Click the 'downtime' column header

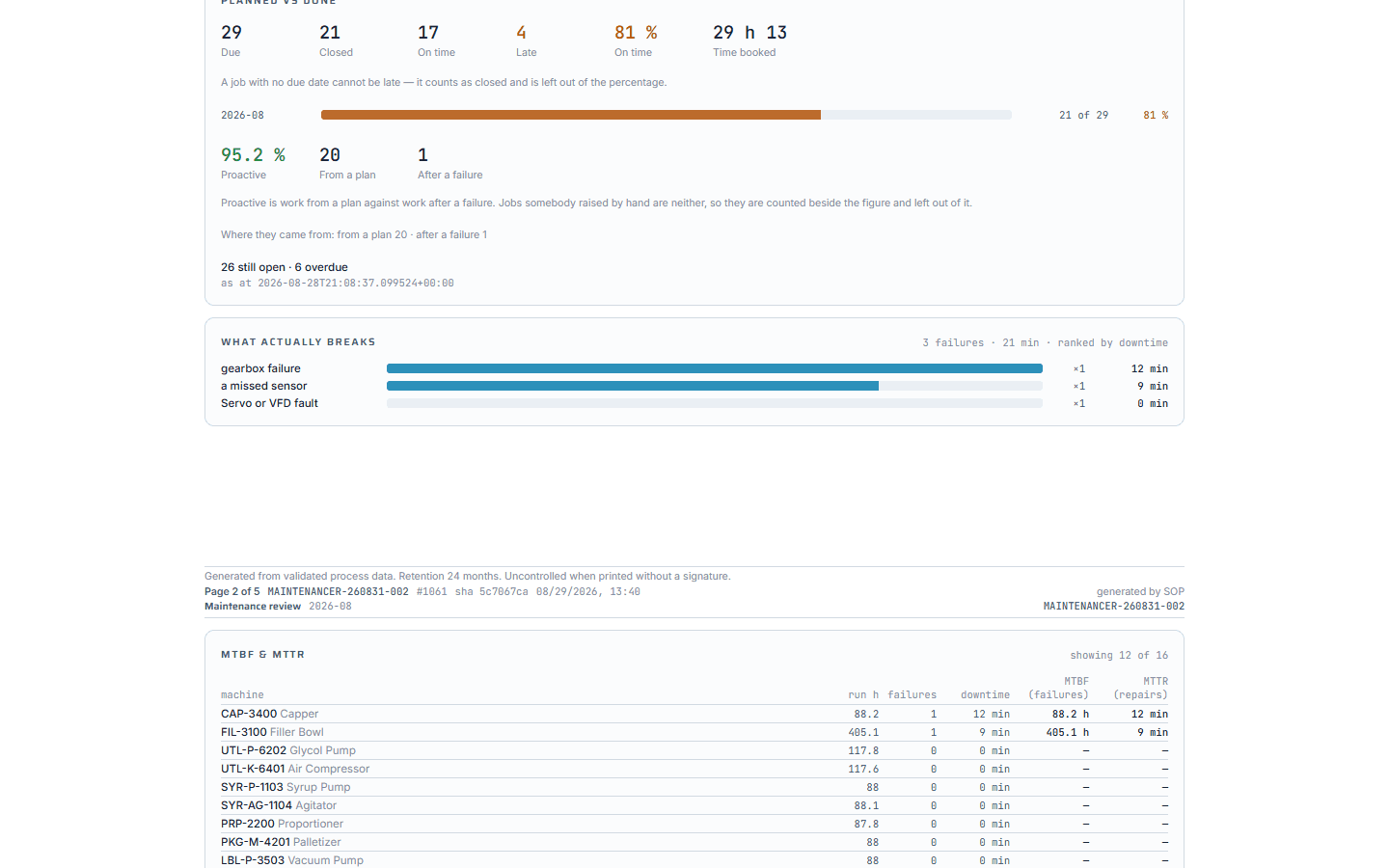coord(985,694)
